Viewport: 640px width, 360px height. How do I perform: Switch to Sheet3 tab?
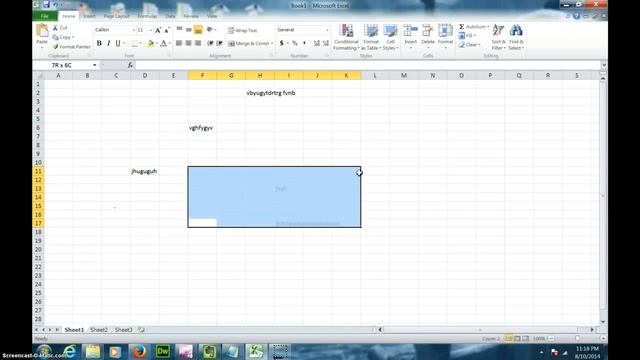tap(124, 330)
